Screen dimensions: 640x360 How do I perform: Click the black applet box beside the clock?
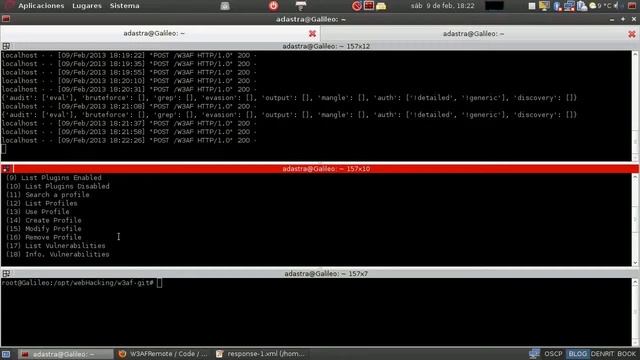pyautogui.click(x=494, y=6)
